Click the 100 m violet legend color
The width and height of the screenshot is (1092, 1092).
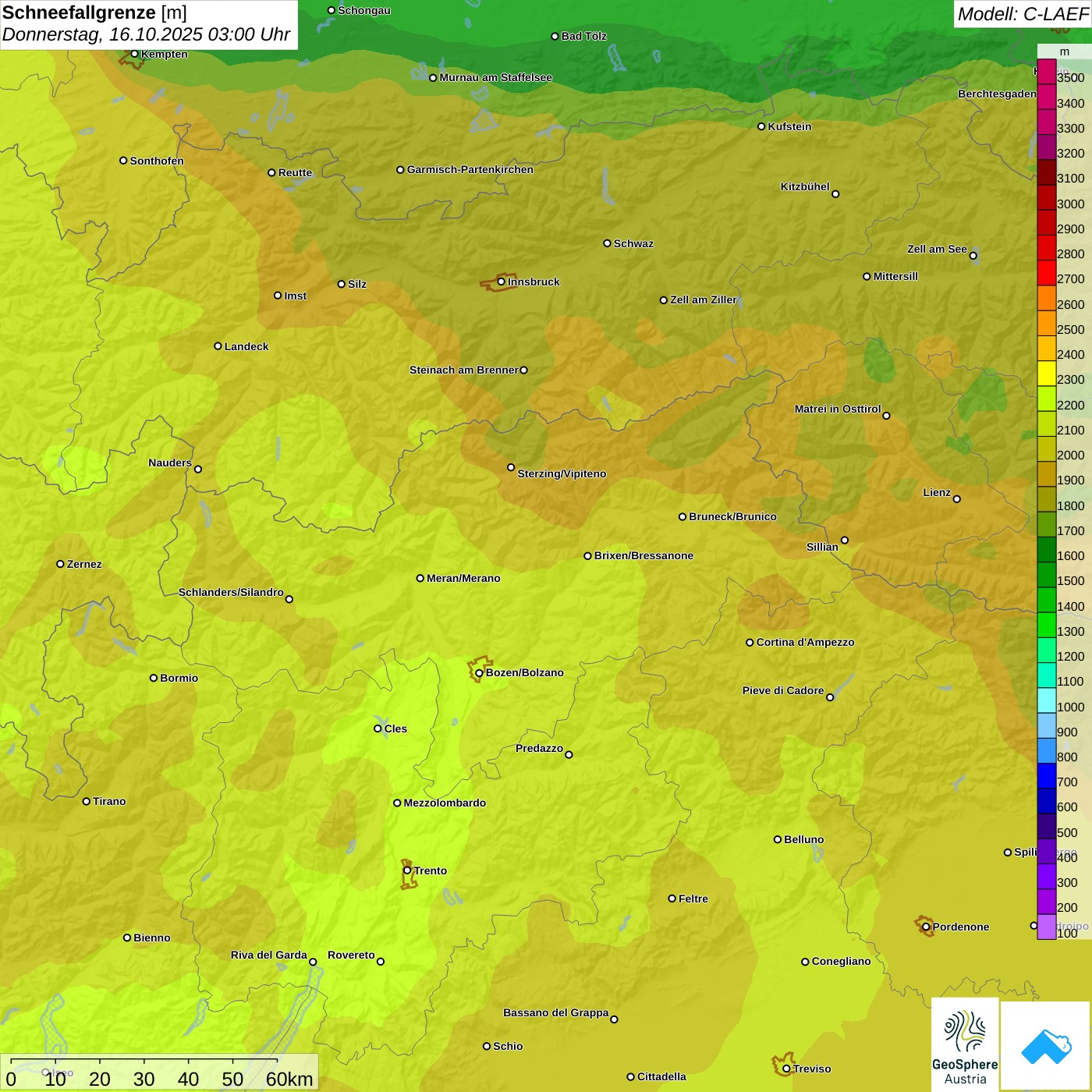pos(1046,927)
